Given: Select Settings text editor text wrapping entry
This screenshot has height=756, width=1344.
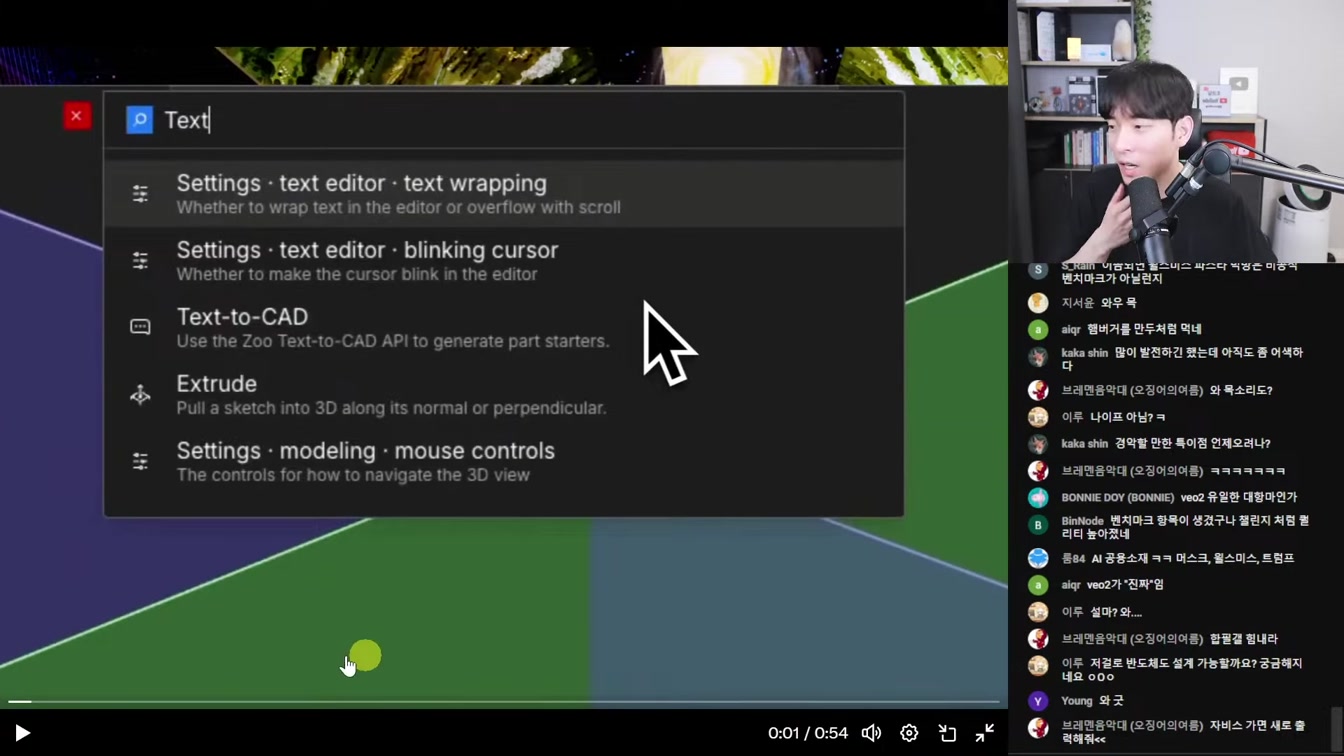Looking at the screenshot, I should point(504,194).
